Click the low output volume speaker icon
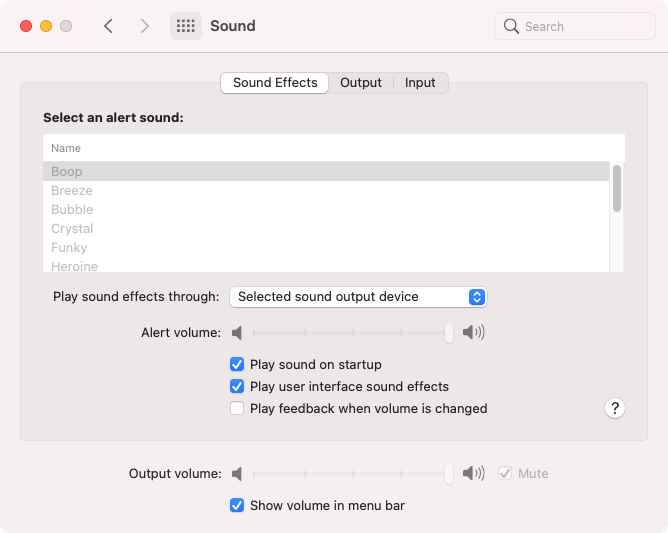The height and width of the screenshot is (533, 668). click(x=237, y=474)
